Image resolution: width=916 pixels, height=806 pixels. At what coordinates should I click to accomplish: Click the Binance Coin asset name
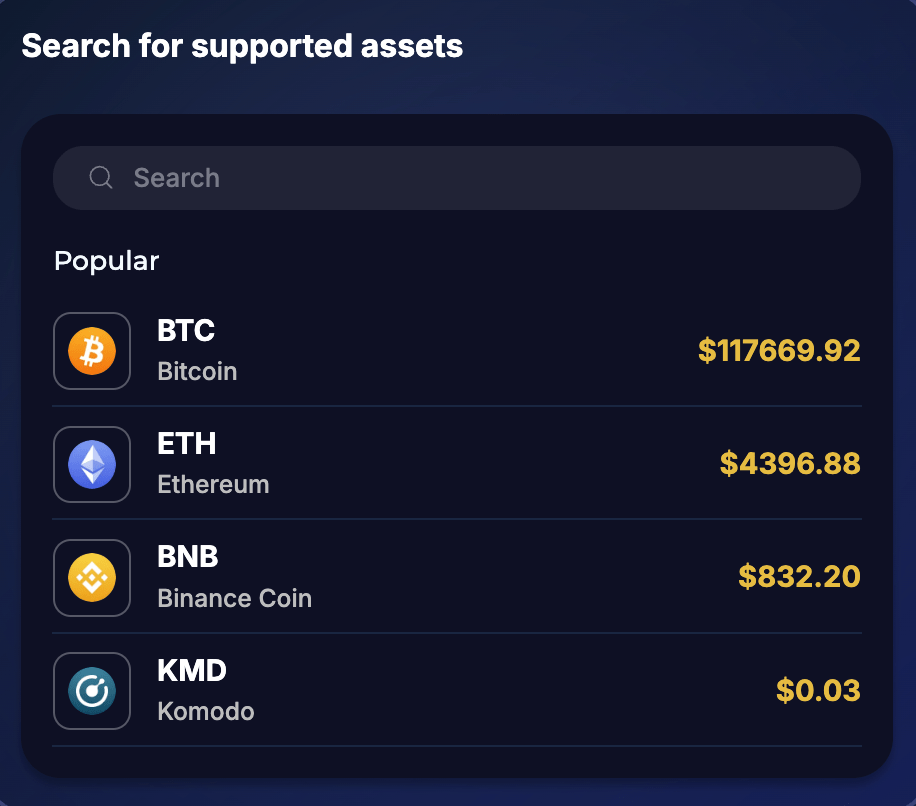(x=234, y=599)
